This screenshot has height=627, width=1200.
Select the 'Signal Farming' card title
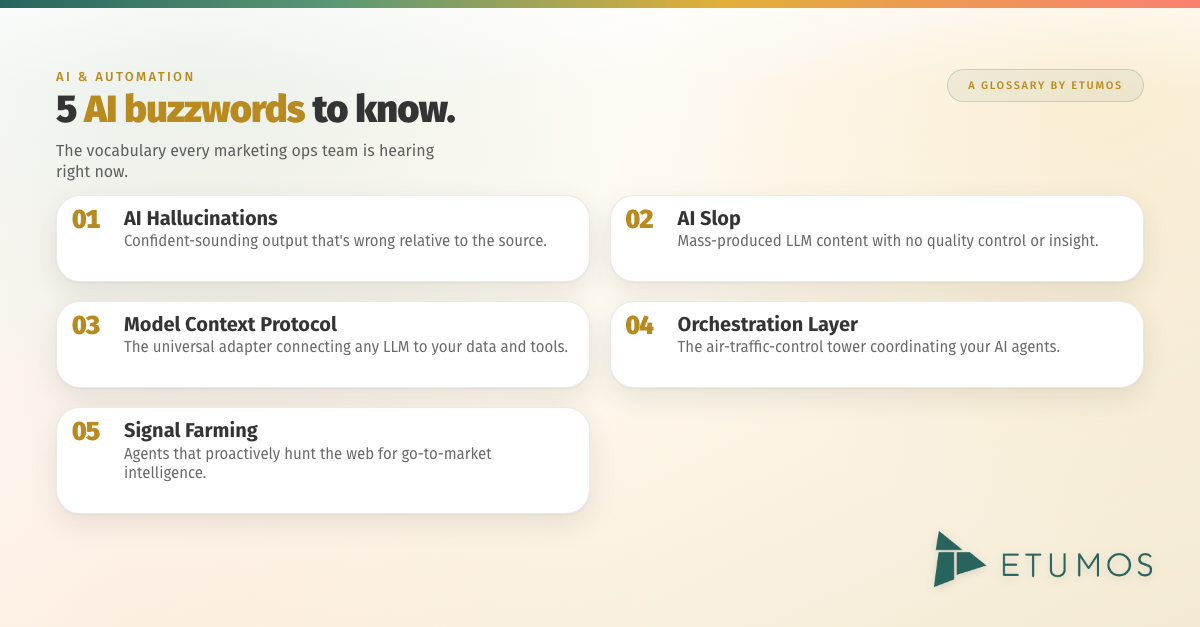[191, 430]
